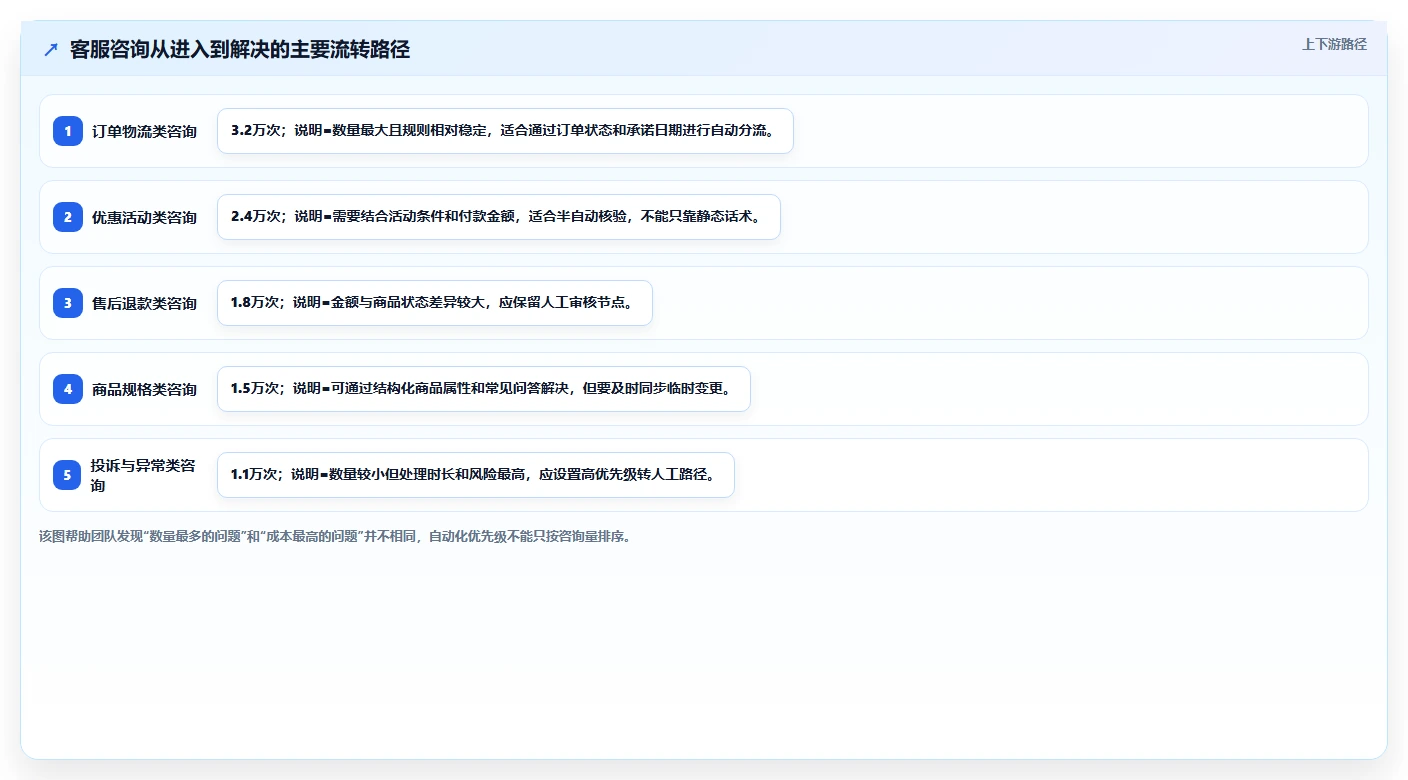This screenshot has height=780, width=1408.
Task: Click the title 客服咨询从进入到解决的主要流转路径
Action: click(240, 50)
